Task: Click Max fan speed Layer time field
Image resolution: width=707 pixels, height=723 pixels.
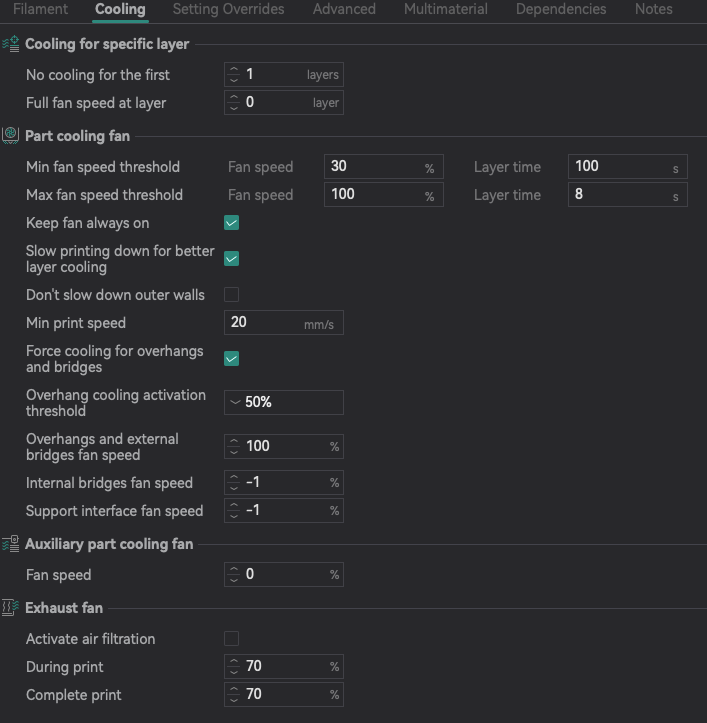Action: pyautogui.click(x=628, y=194)
